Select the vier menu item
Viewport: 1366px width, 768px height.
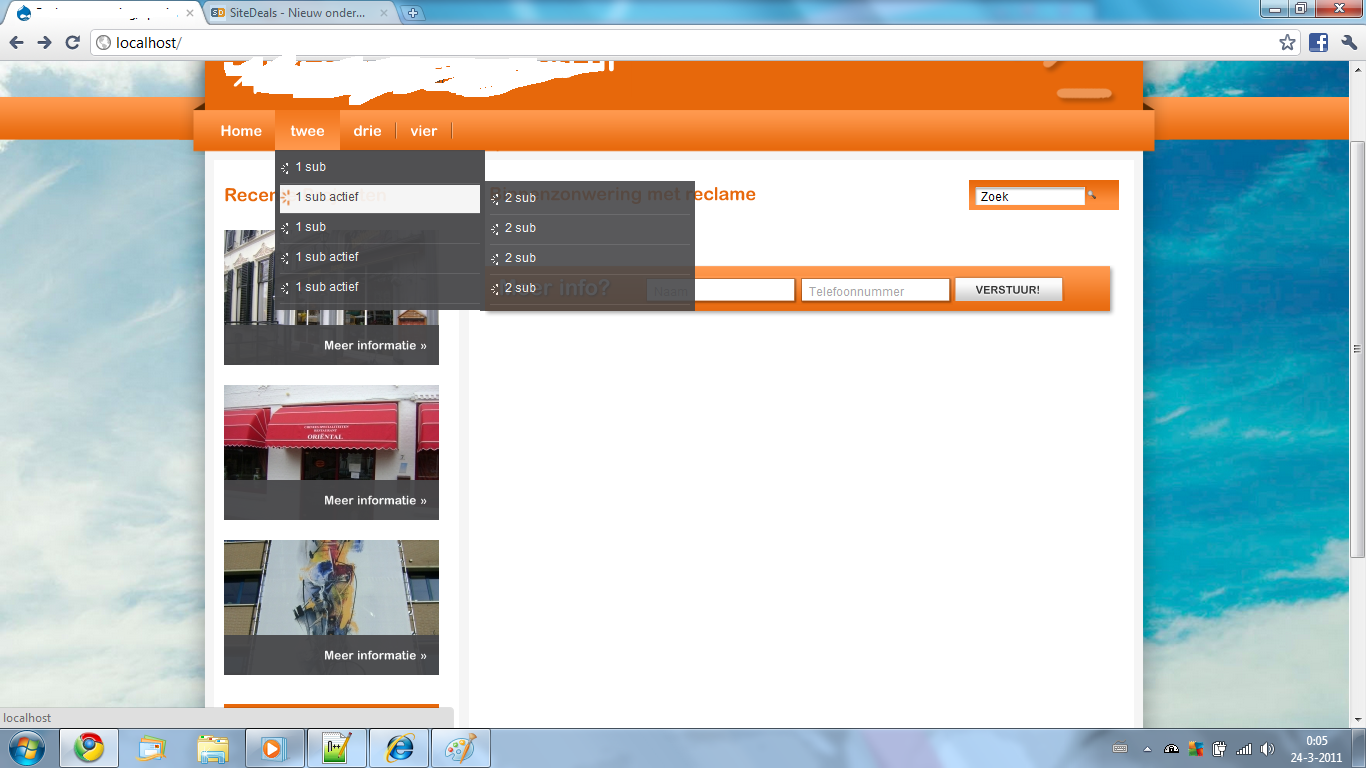tap(423, 131)
